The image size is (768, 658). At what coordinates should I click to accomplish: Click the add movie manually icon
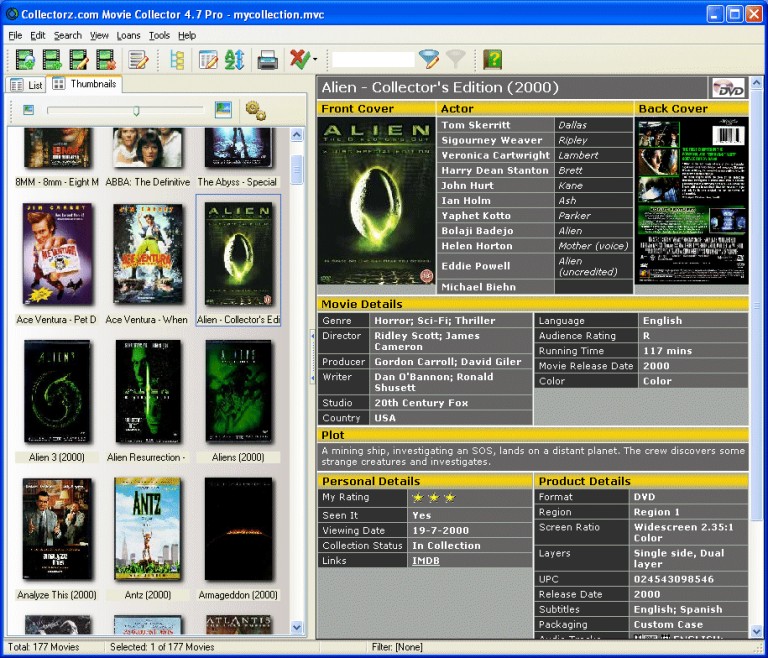tap(52, 60)
